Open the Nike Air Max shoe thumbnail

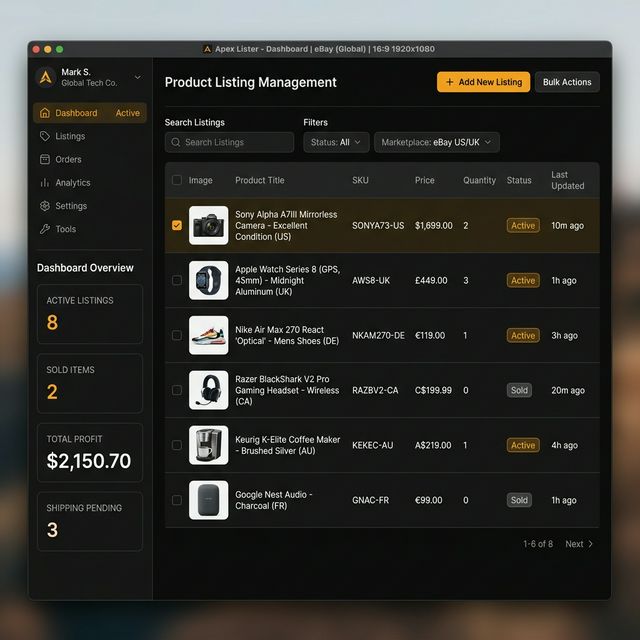click(x=209, y=336)
